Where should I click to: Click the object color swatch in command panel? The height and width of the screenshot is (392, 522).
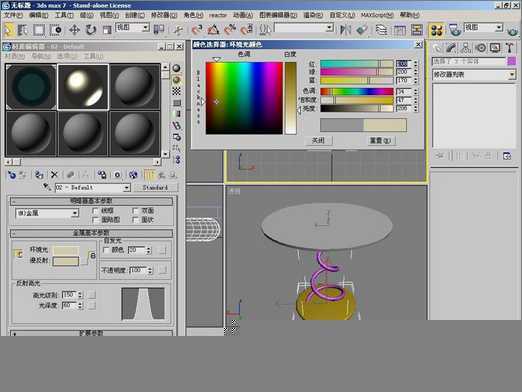click(x=511, y=61)
